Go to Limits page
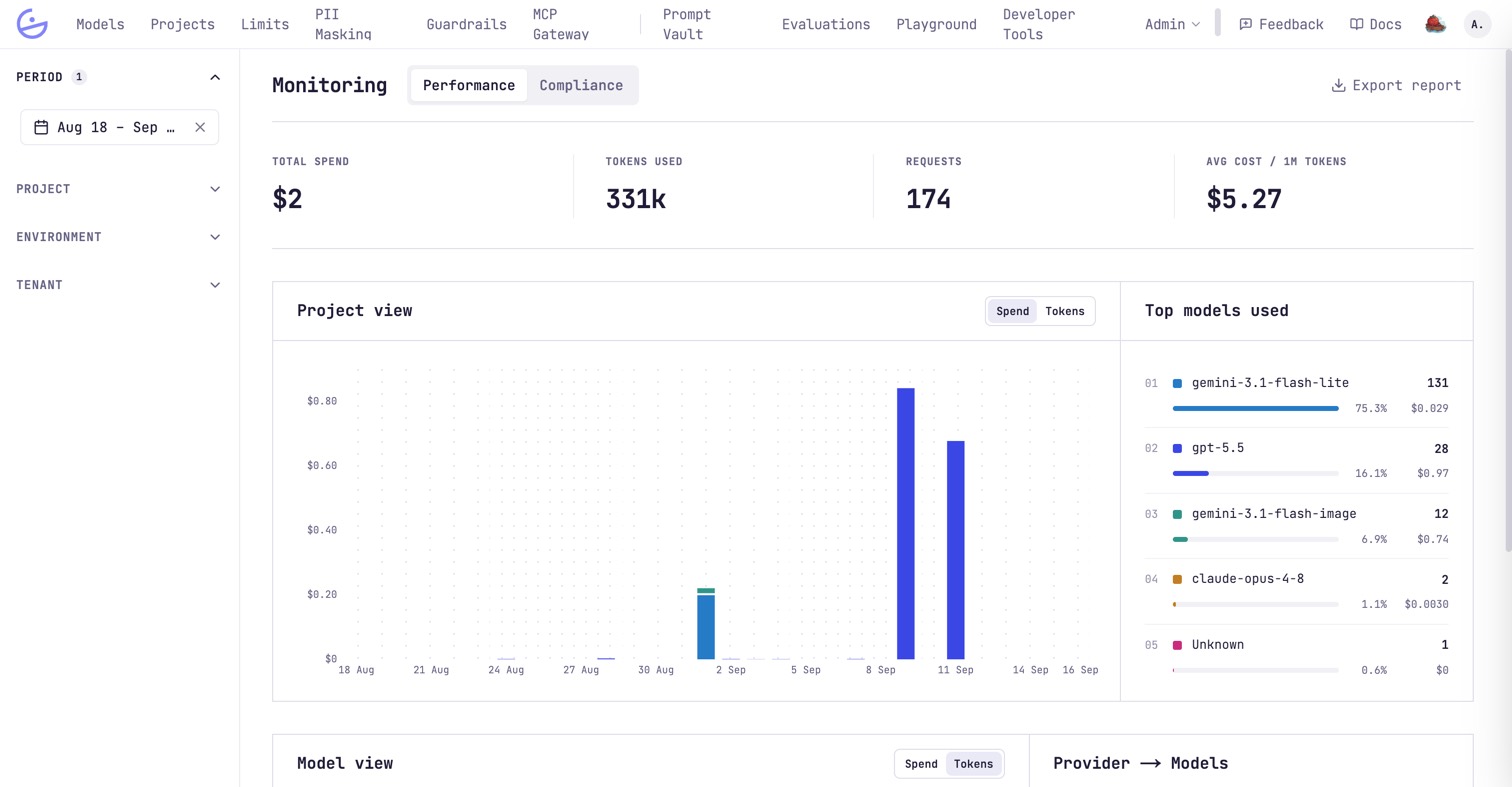 pos(265,24)
